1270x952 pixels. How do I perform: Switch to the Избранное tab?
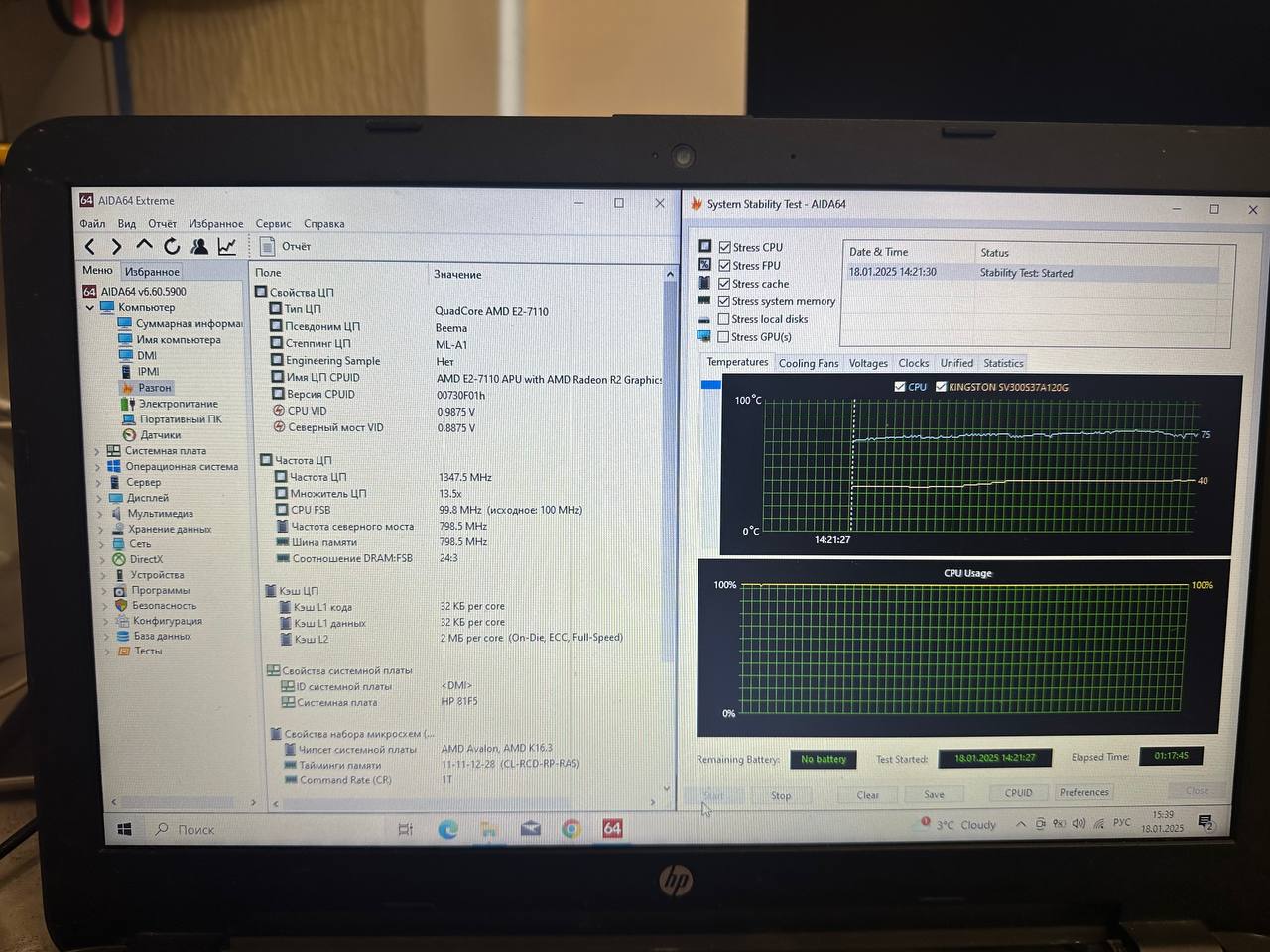click(x=152, y=271)
